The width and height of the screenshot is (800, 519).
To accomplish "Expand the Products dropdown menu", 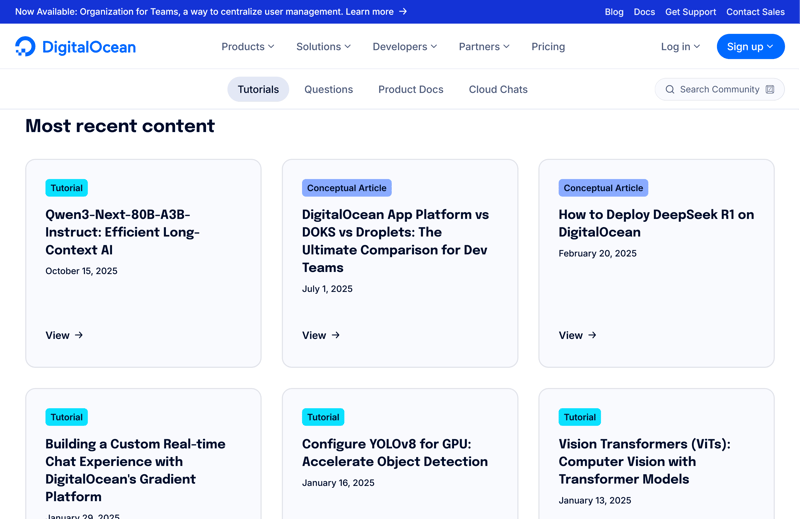I will pos(247,47).
